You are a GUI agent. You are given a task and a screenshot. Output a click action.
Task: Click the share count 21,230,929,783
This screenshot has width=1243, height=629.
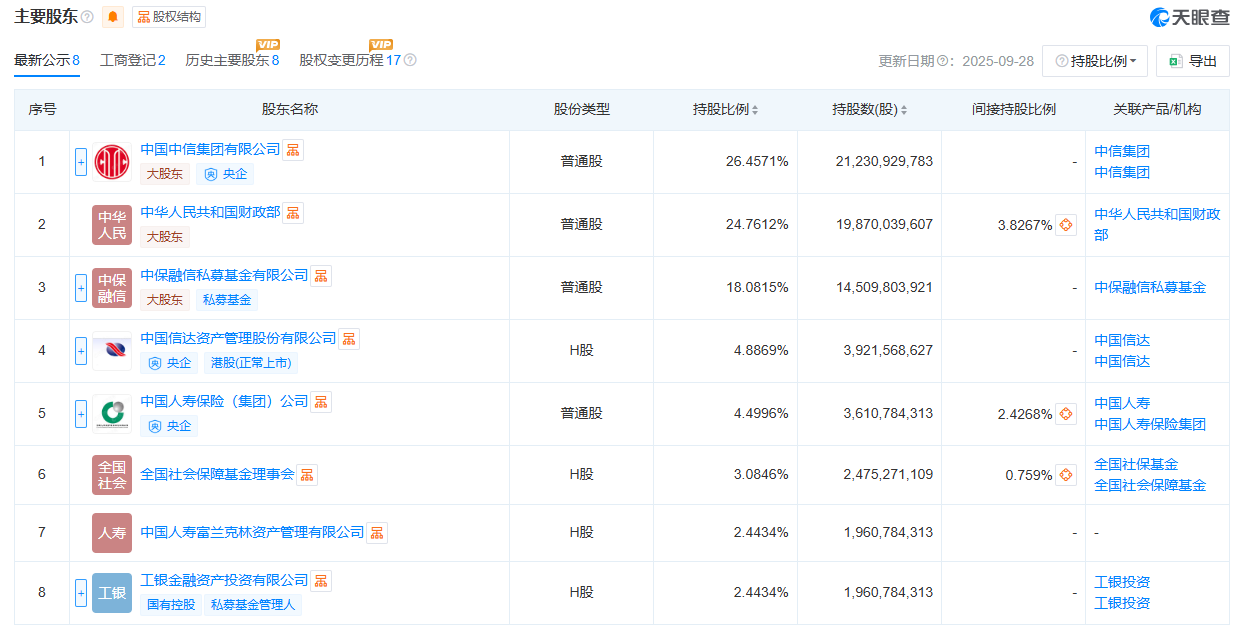tap(884, 162)
